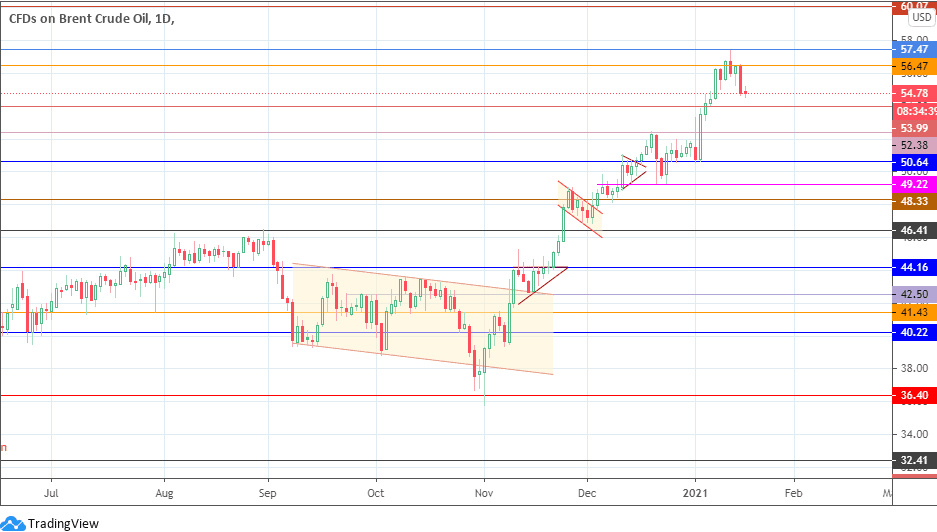Select the 46.41 dark price label
This screenshot has height=532, width=937.
pos(914,230)
